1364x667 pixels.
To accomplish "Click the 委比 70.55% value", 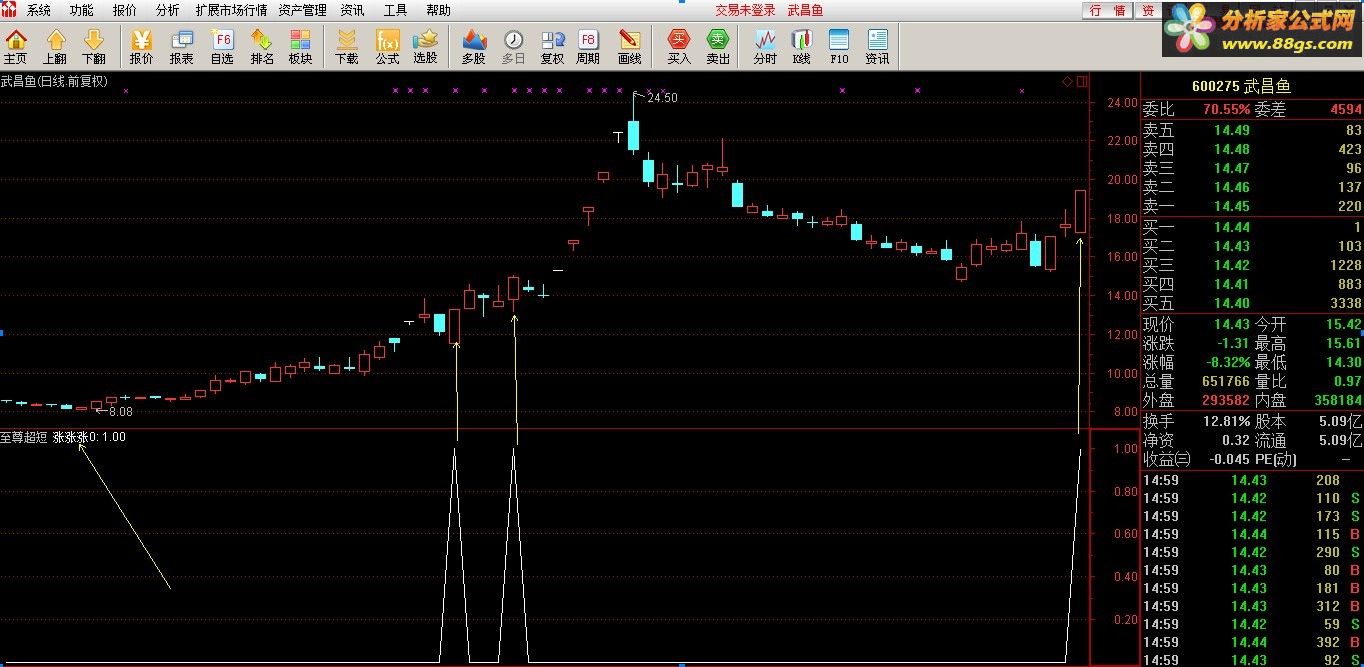I will tap(1226, 109).
